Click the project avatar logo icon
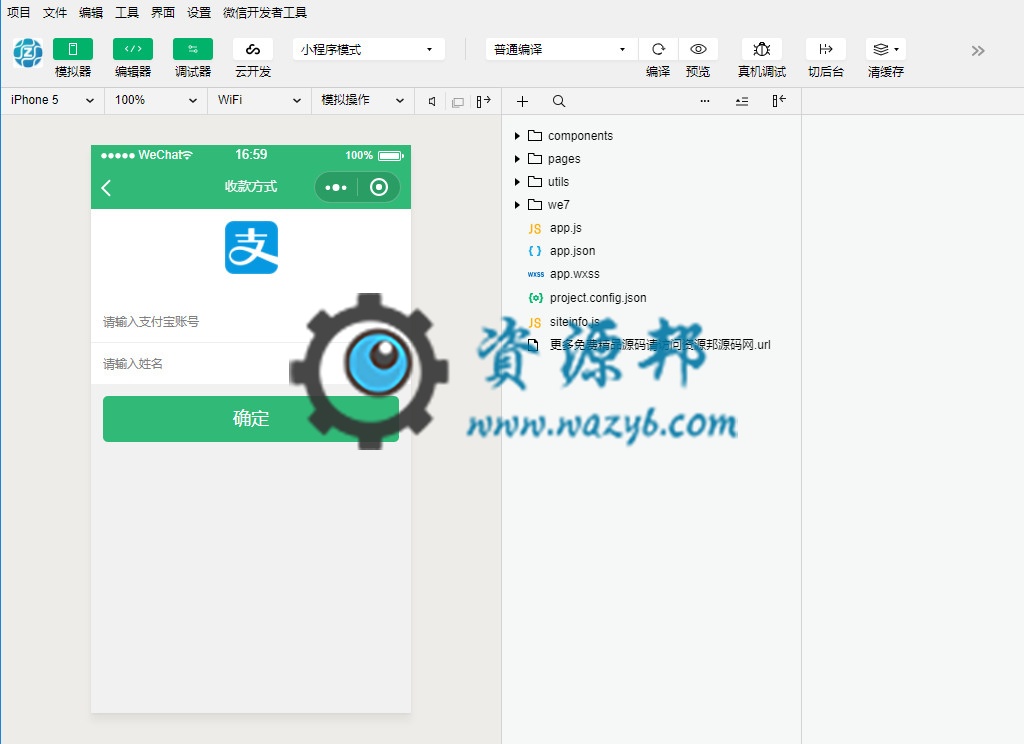Image resolution: width=1024 pixels, height=744 pixels. point(28,53)
